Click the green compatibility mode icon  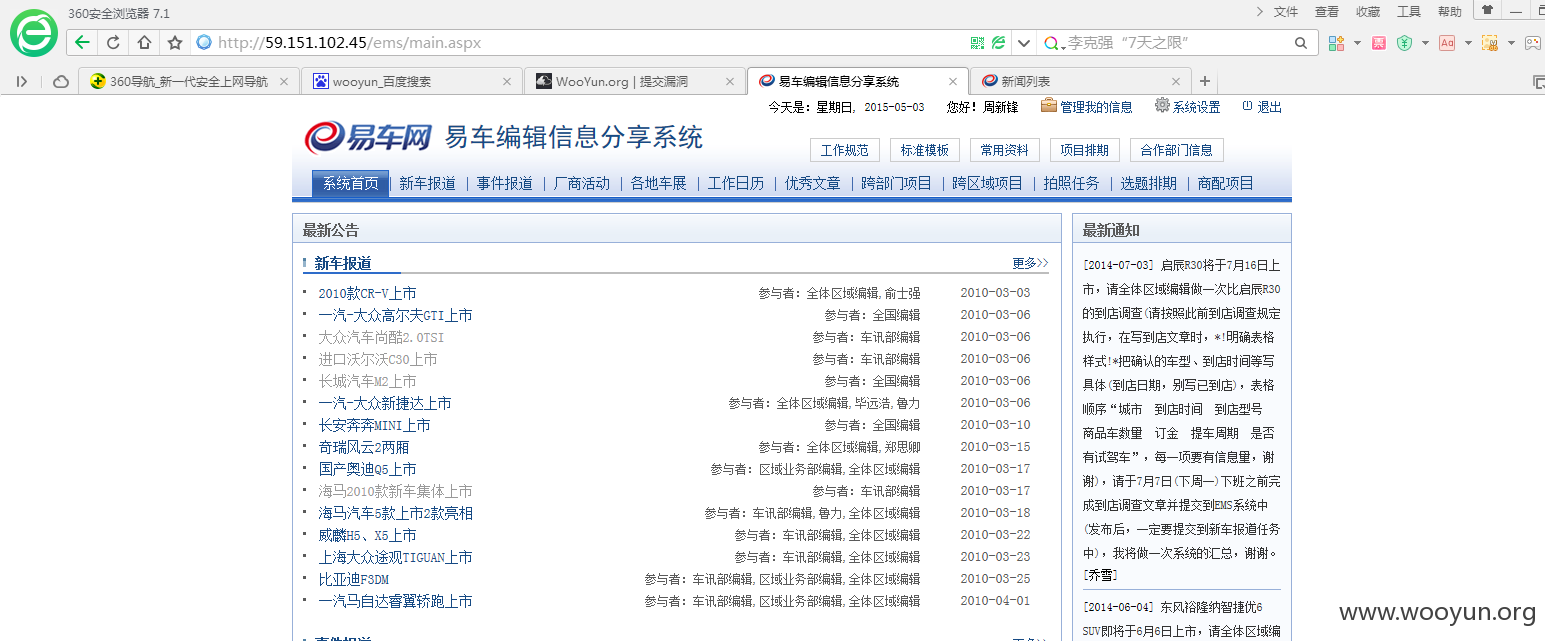click(x=998, y=43)
